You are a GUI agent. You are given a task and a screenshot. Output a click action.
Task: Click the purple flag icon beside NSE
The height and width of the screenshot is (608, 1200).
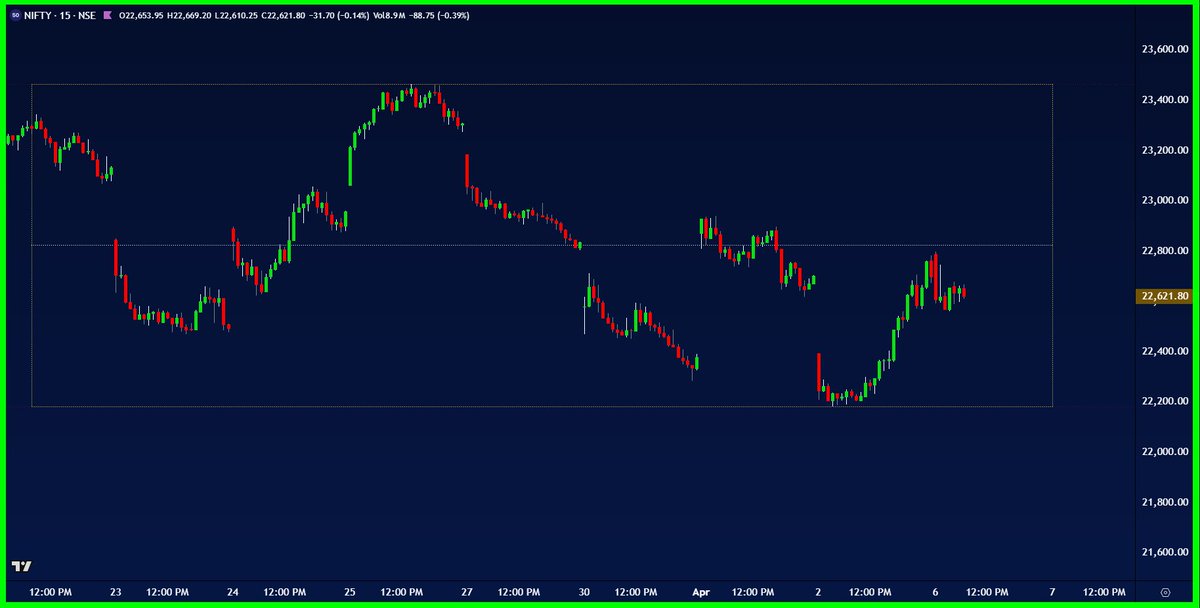[x=107, y=16]
